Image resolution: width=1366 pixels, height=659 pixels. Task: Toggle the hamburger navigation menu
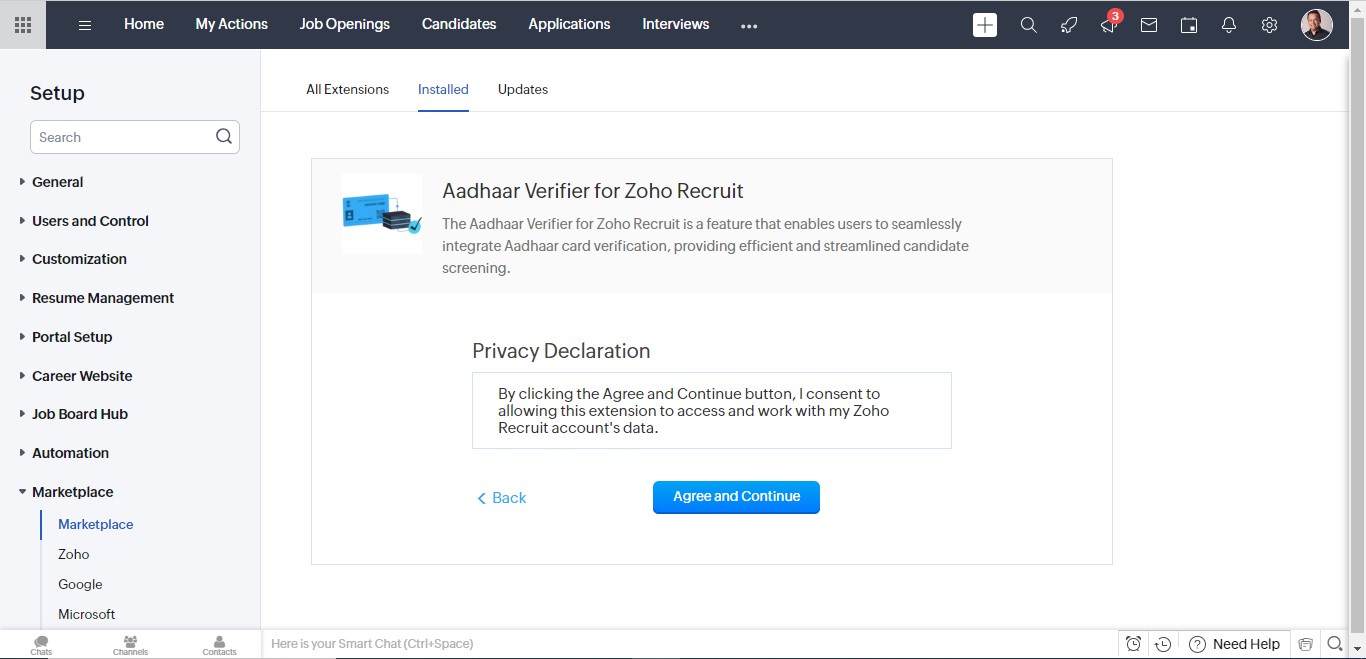[x=85, y=25]
